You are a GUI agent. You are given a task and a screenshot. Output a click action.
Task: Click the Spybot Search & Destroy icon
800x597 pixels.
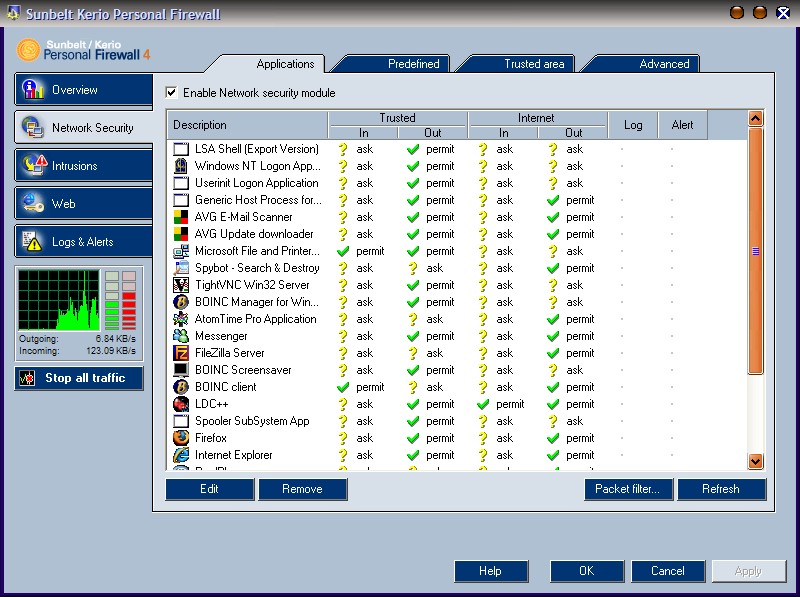(181, 268)
